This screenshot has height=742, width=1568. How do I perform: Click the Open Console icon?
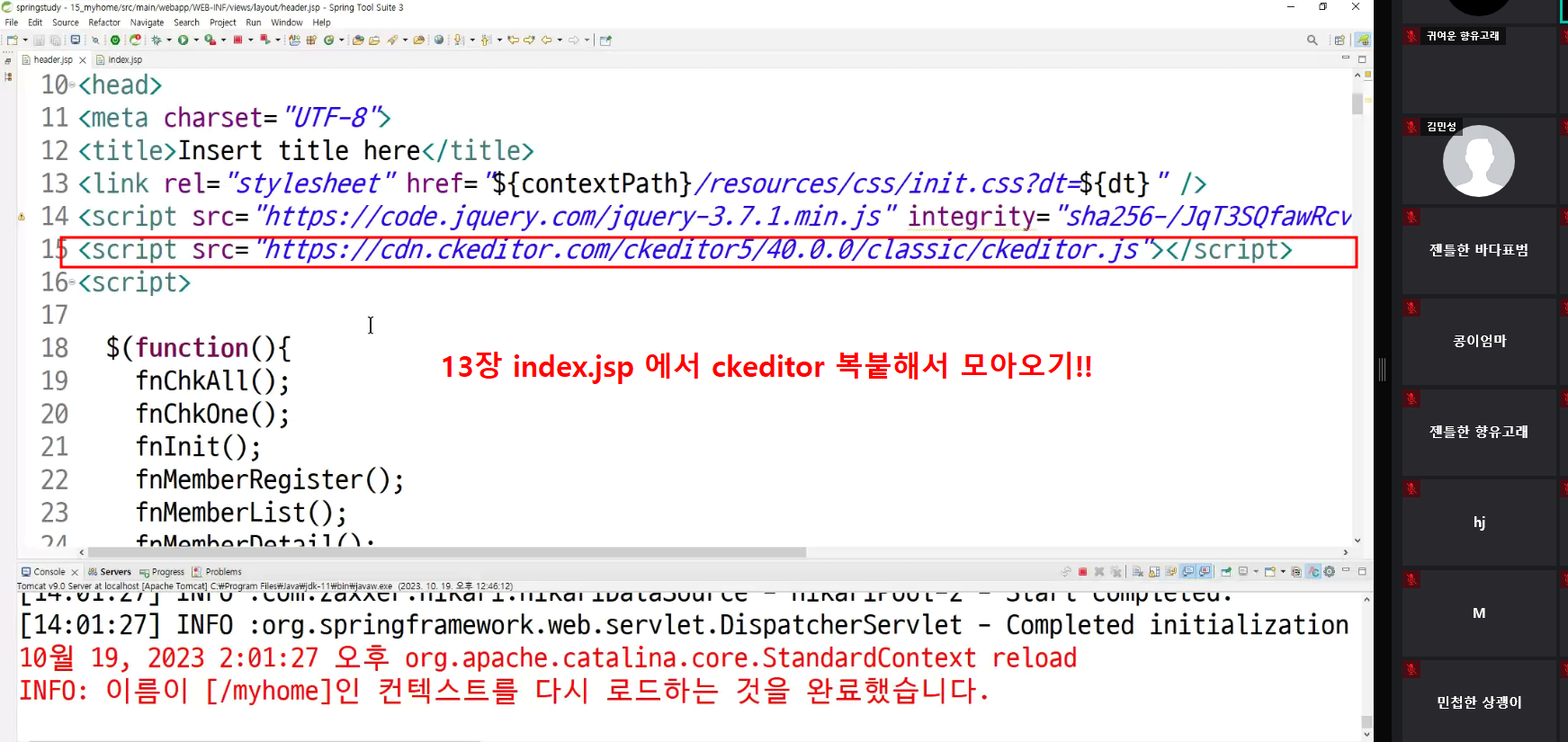click(1270, 572)
